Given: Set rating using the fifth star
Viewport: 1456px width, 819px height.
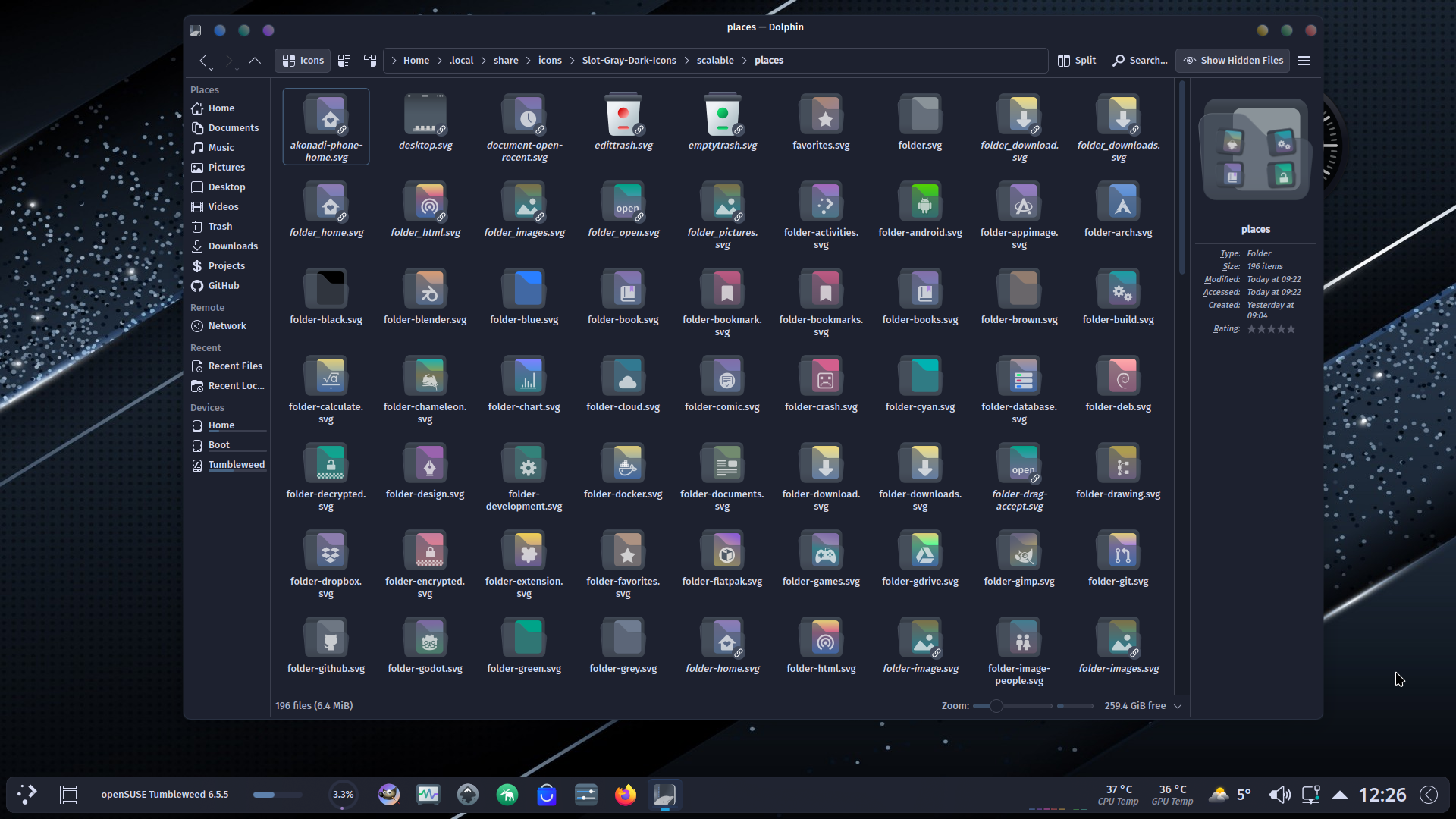Looking at the screenshot, I should point(1291,329).
